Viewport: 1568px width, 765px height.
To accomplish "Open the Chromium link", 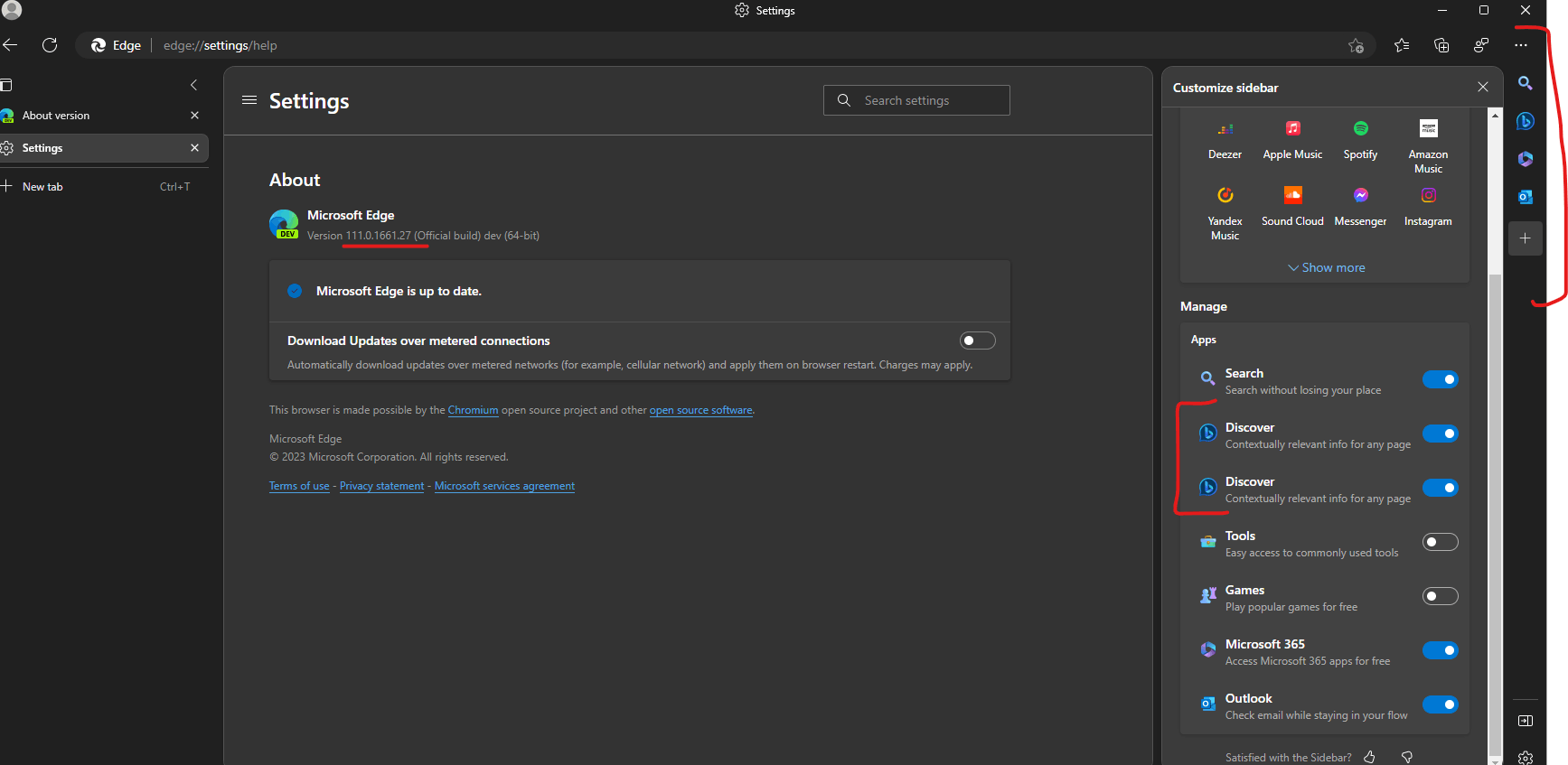I will point(473,410).
